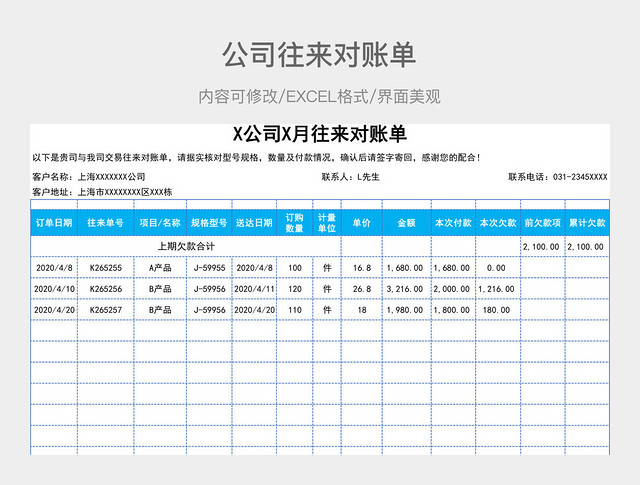Screen dimensions: 640x485
Task: Select quantity cell 120
Action: [295, 289]
